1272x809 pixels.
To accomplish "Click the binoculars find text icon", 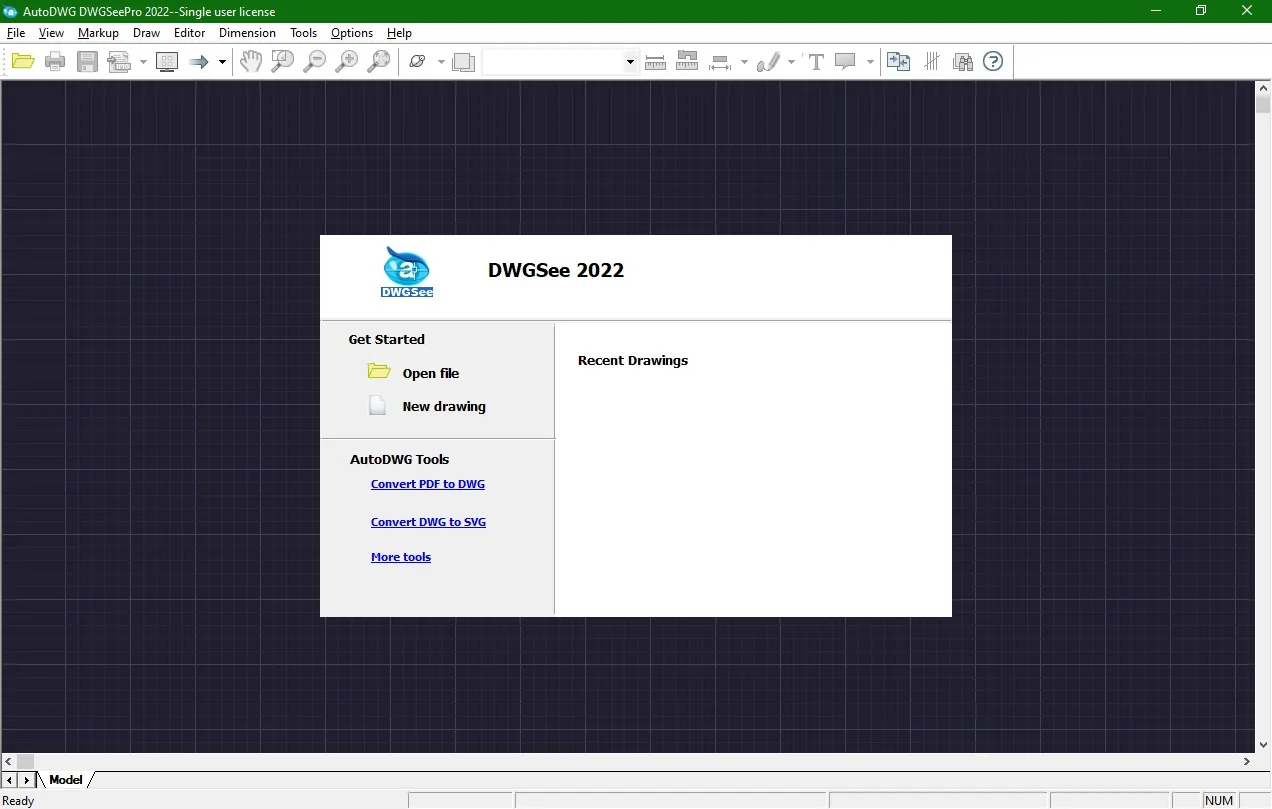I will coord(963,62).
